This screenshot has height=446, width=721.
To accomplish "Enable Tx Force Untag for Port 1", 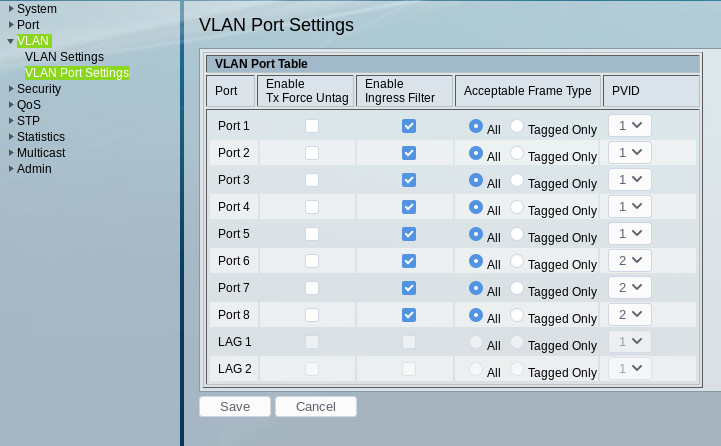I will [313, 126].
